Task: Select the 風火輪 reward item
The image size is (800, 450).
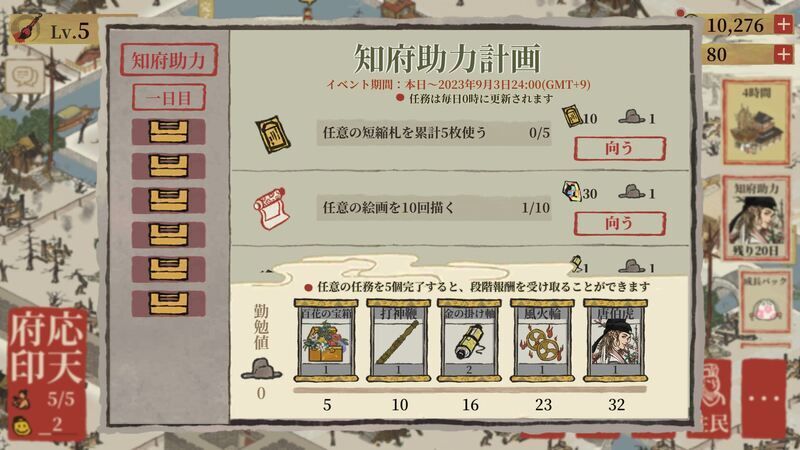Action: pyautogui.click(x=542, y=340)
